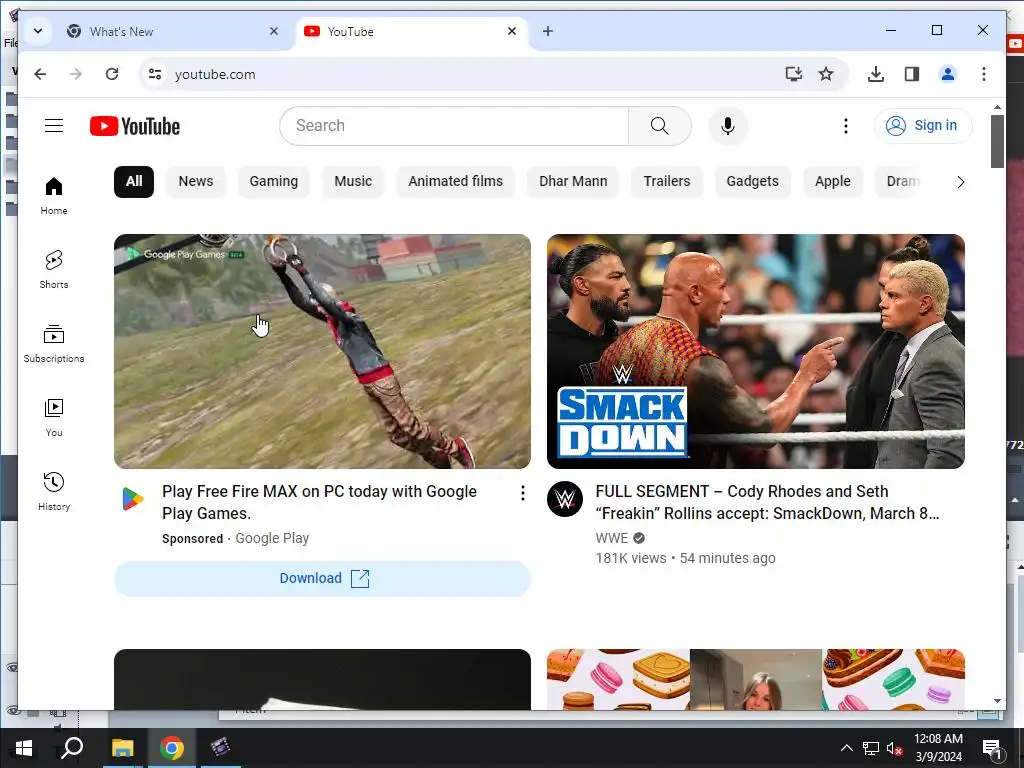Go back with the browser back arrow
Screen dimensions: 1024x768
[x=40, y=74]
